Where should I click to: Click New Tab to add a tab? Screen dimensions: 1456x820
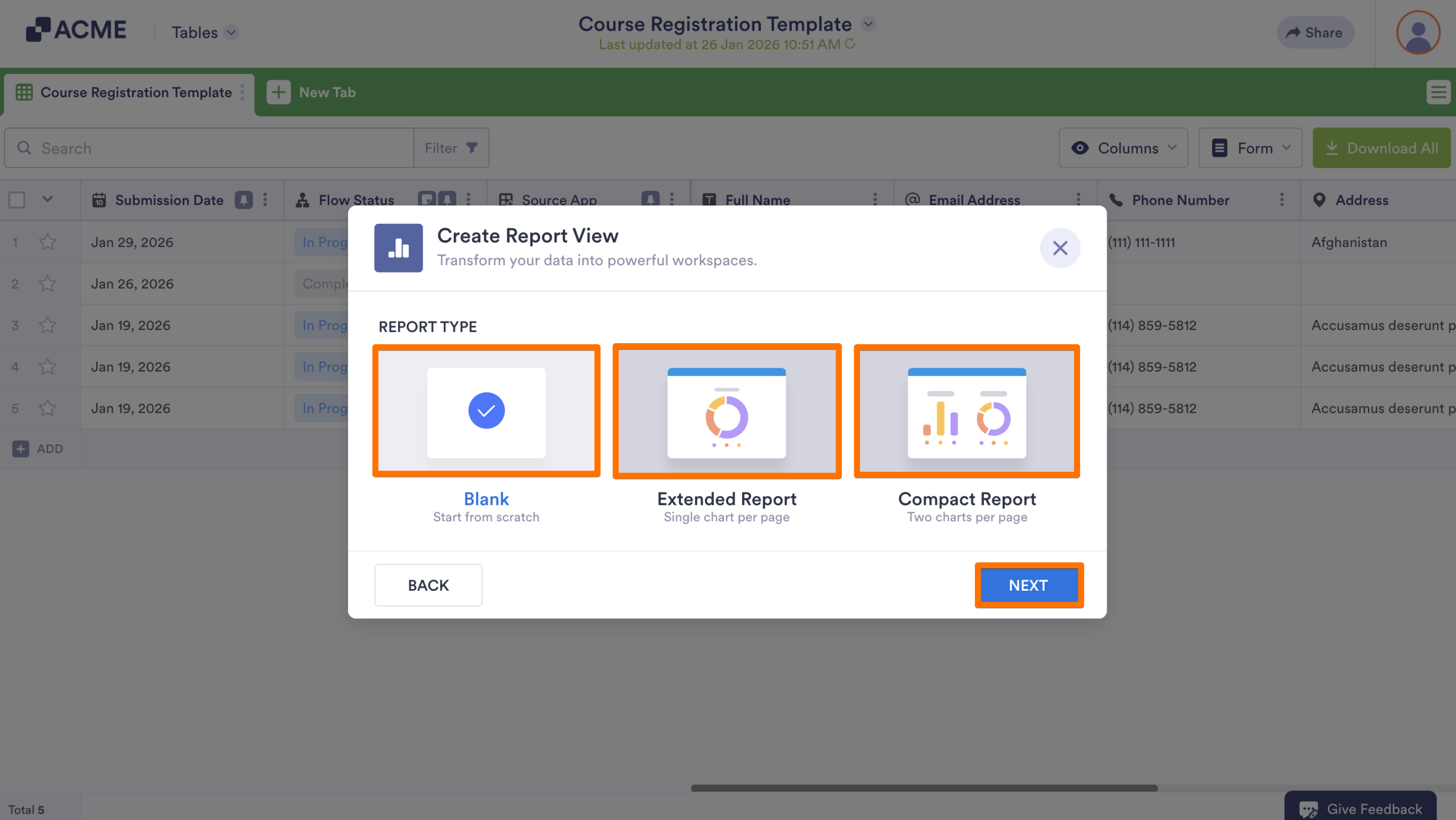point(312,92)
